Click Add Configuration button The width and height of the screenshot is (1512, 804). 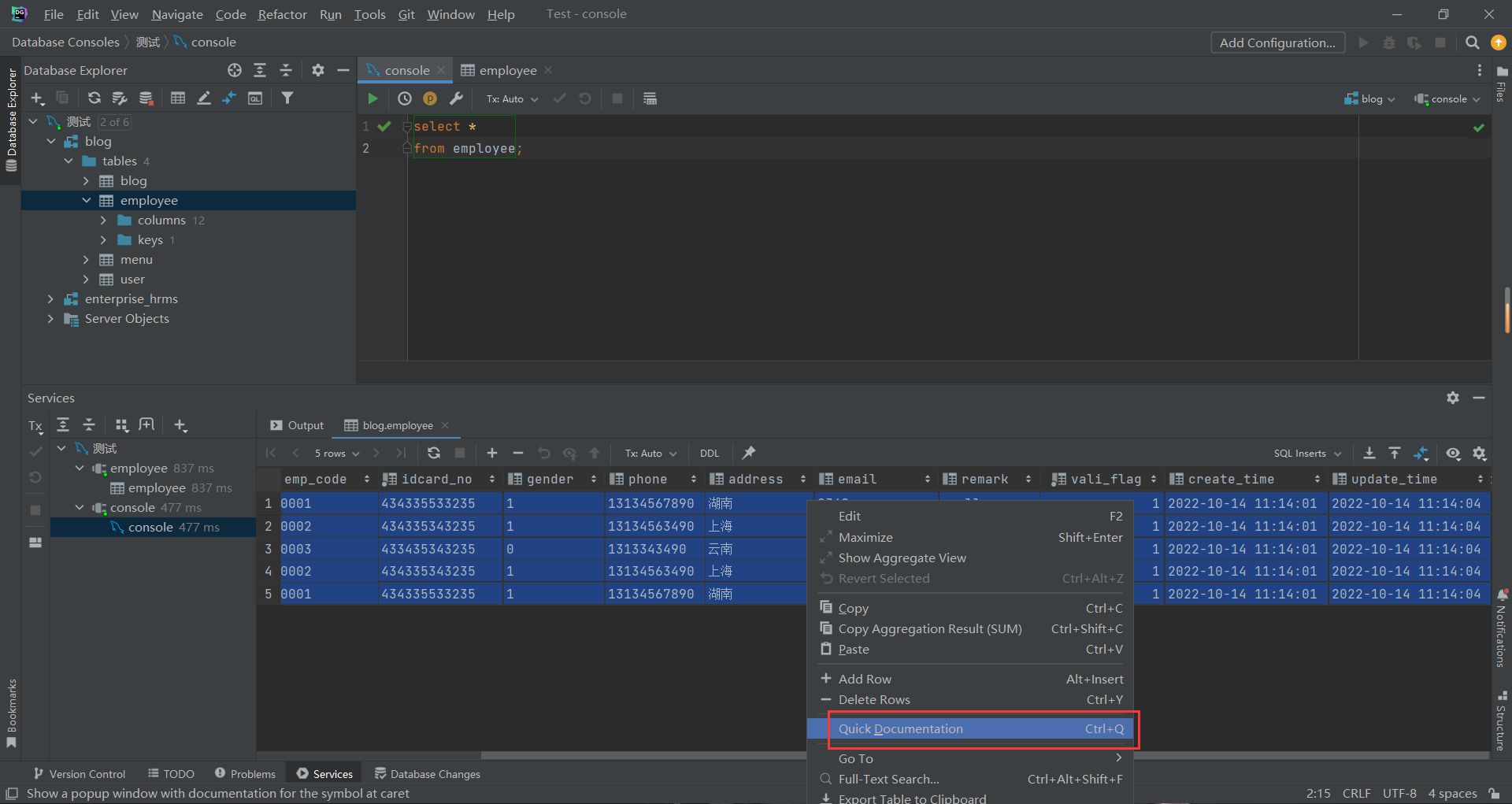1277,43
